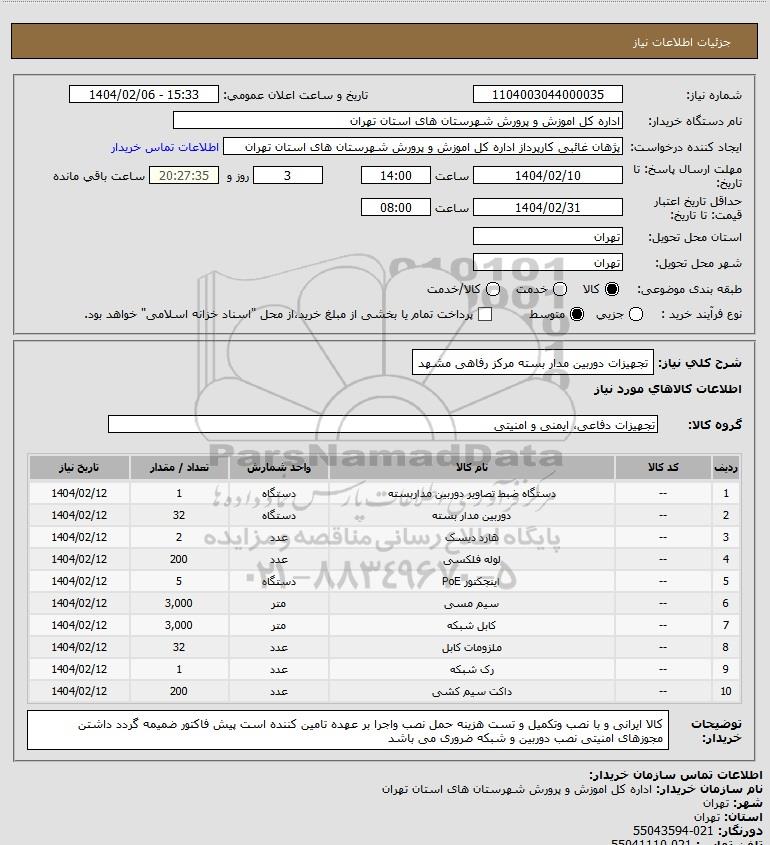The height and width of the screenshot is (845, 770).
Task: Click unit متر in سیم مسی row
Action: click(x=279, y=604)
